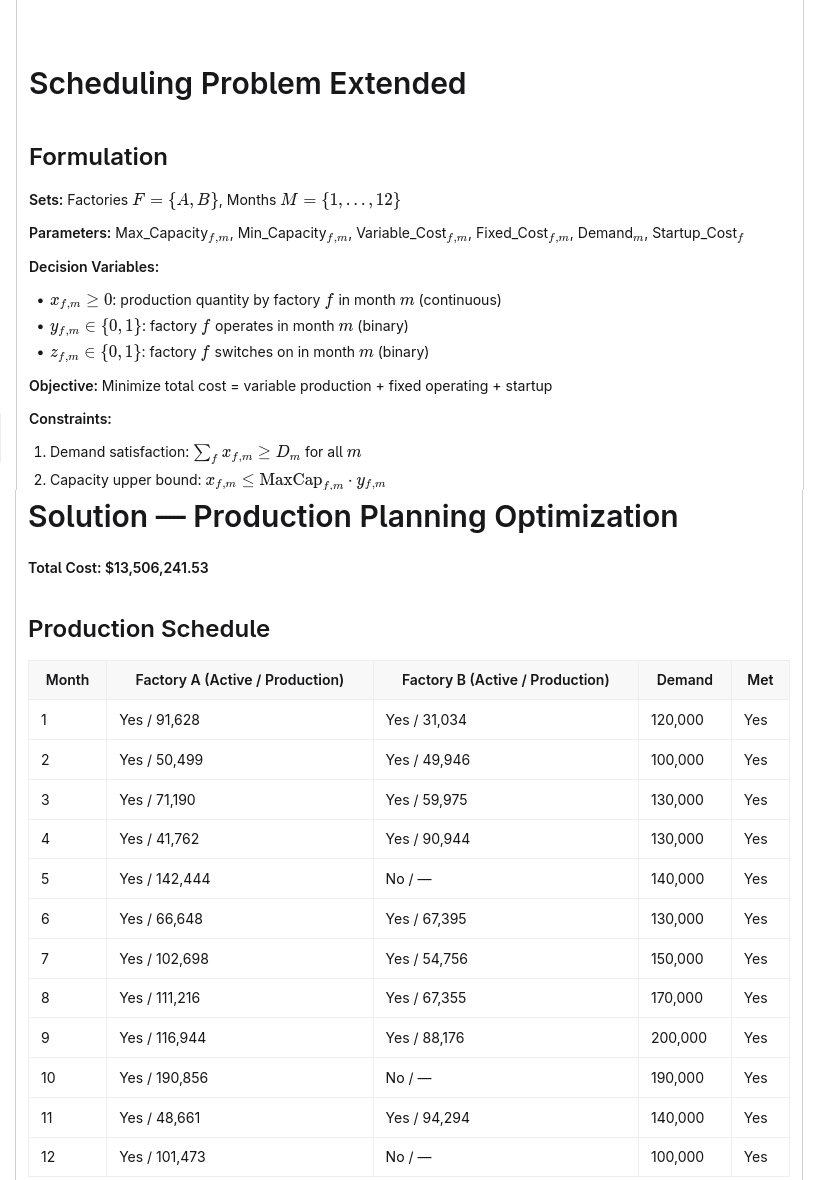The width and height of the screenshot is (820, 1180).
Task: Click the 'Yes / 94,294' Factory B cell
Action: pos(505,1118)
